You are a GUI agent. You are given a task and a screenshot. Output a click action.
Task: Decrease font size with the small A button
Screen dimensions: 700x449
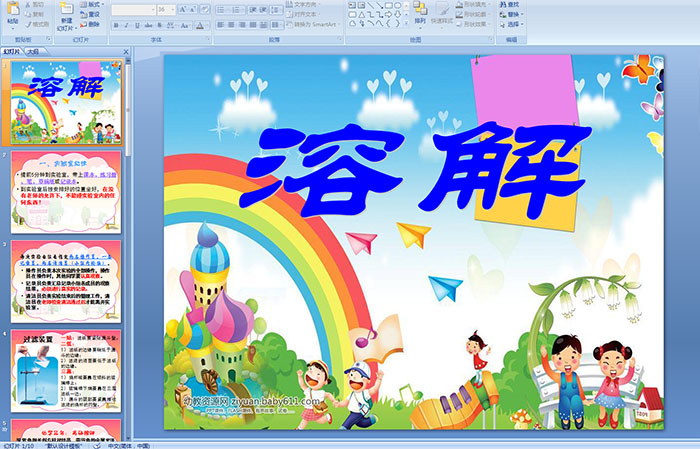coord(193,9)
